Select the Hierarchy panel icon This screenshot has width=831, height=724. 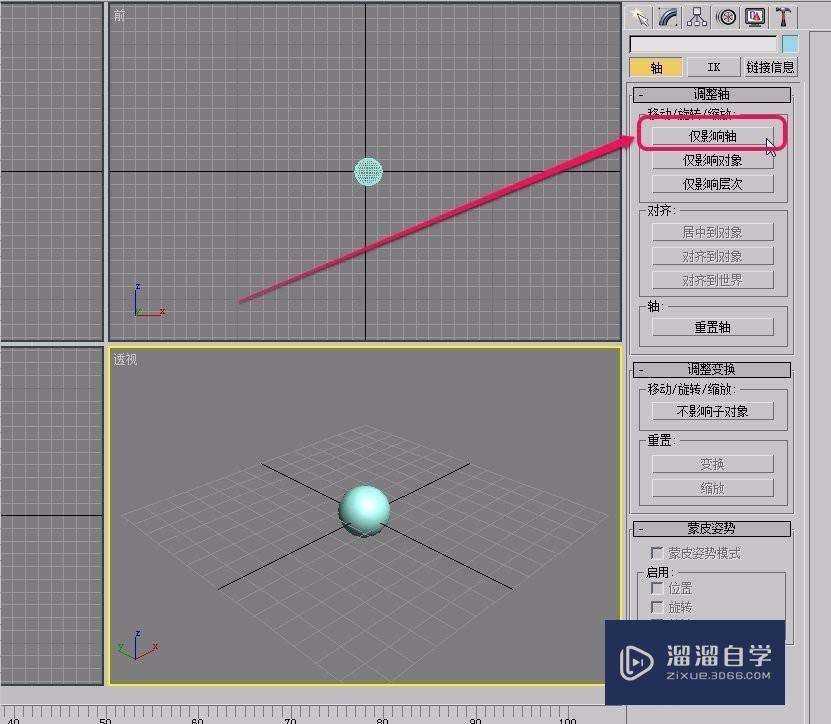click(697, 17)
